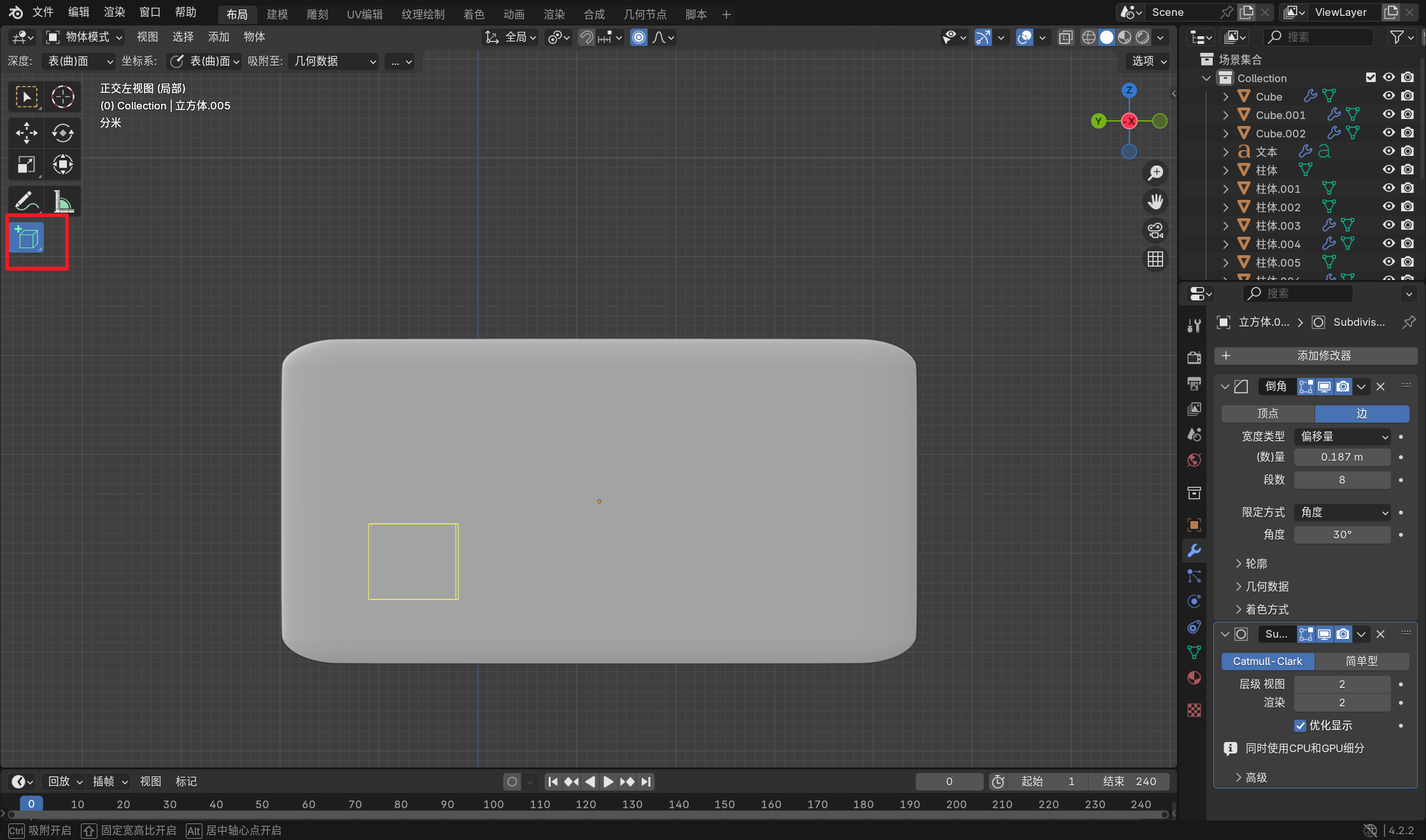Screen dimensions: 1426x840
Task: Toggle the 优化显示 checkbox
Action: [x=1301, y=725]
